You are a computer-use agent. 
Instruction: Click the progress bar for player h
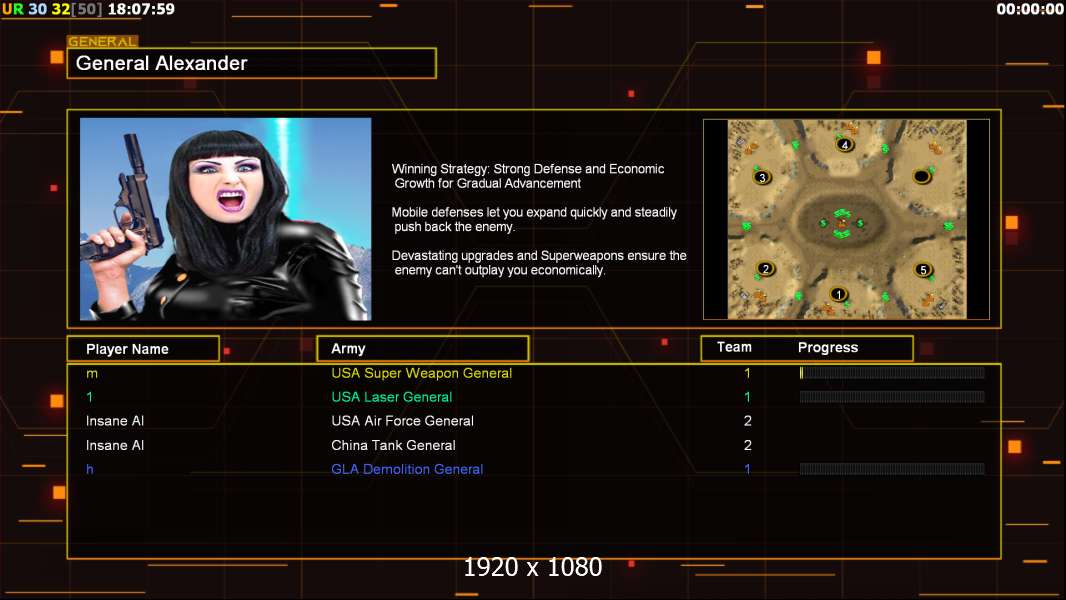click(x=892, y=469)
